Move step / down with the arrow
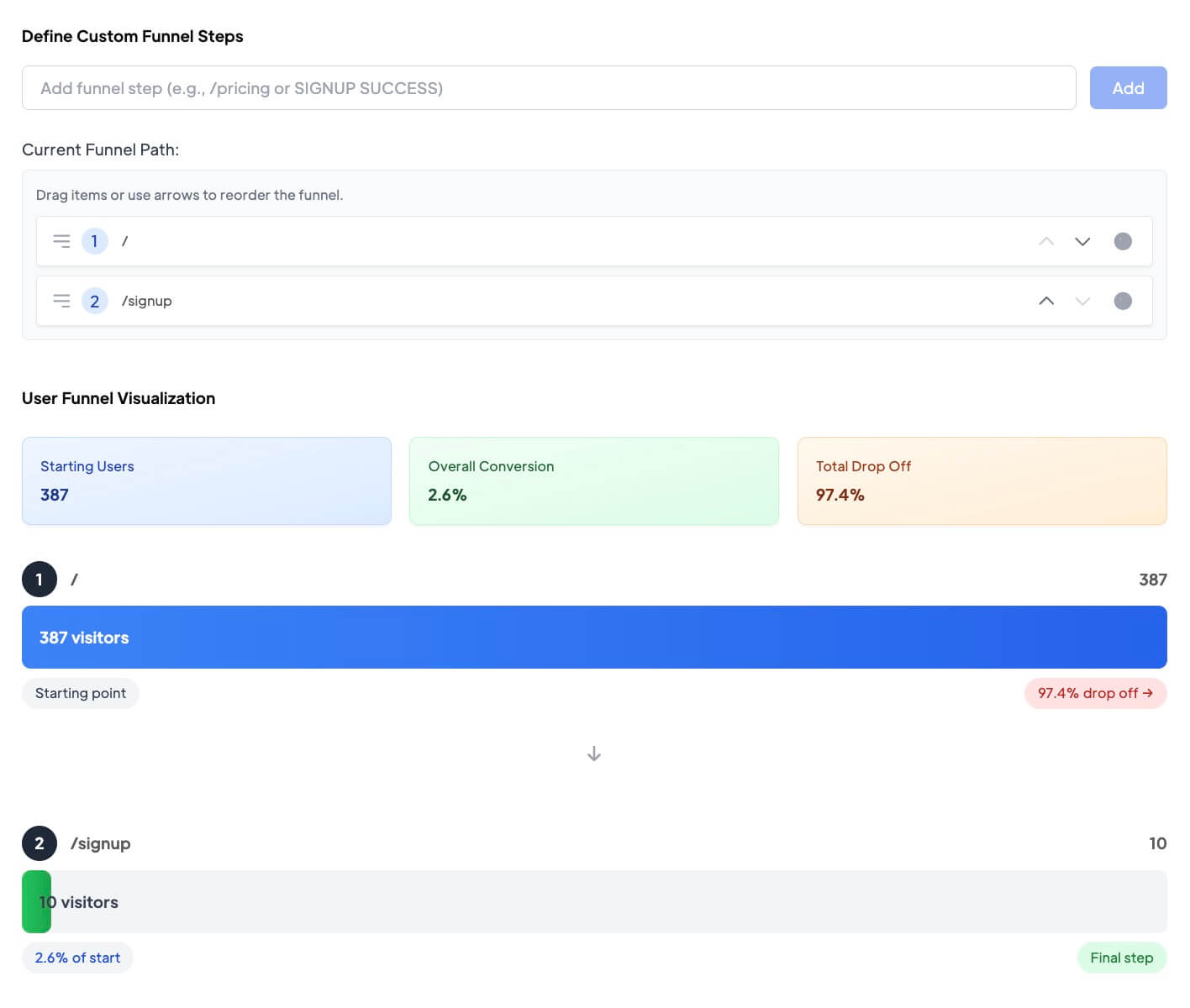The height and width of the screenshot is (1008, 1190). tap(1082, 241)
